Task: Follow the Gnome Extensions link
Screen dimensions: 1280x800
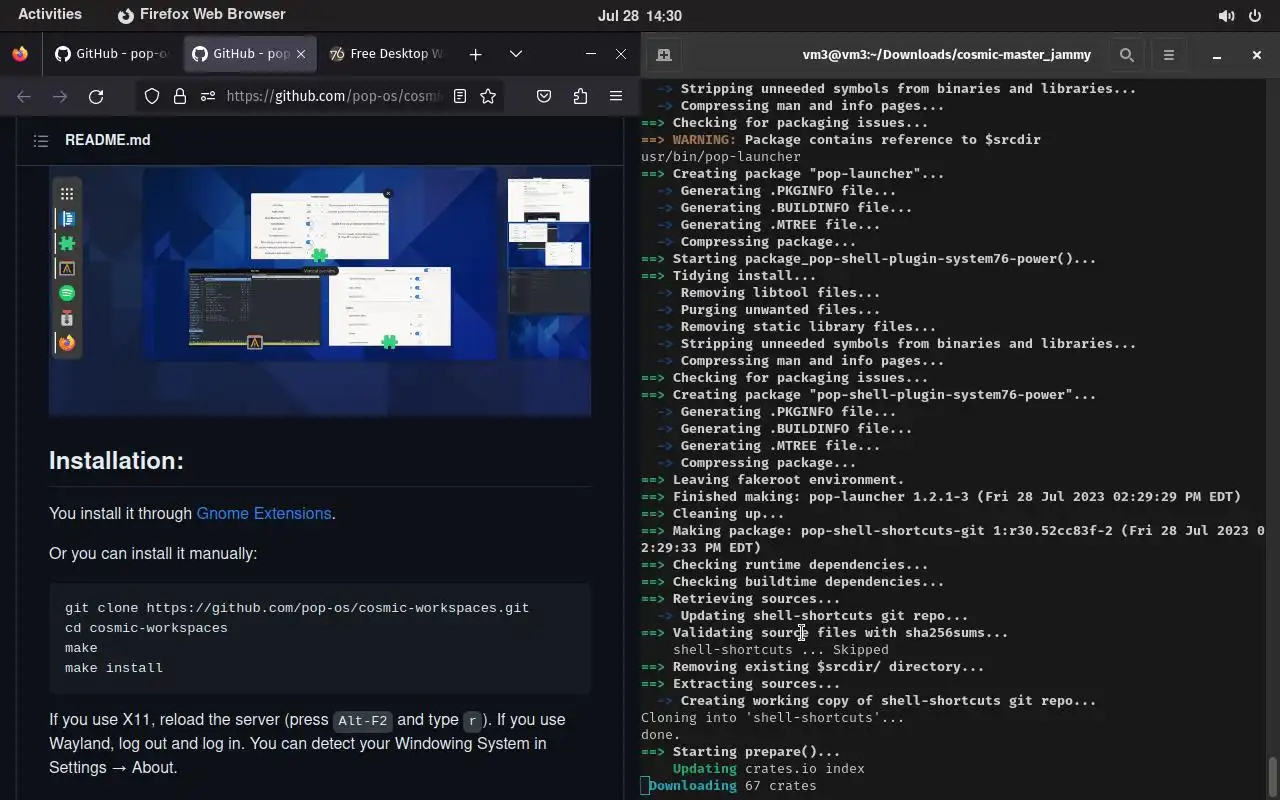Action: [x=264, y=513]
